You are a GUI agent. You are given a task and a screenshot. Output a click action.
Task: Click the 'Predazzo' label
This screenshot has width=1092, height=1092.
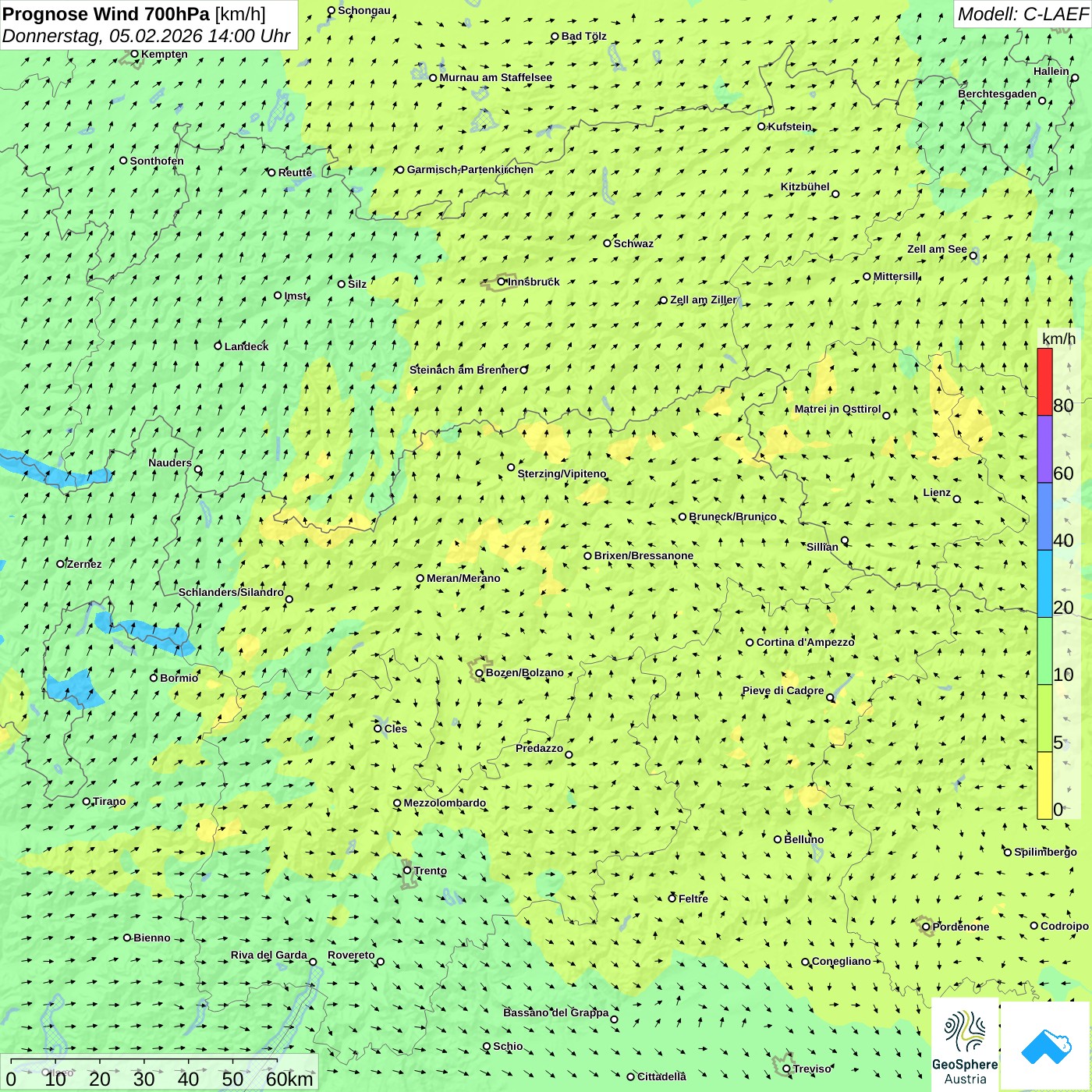click(539, 748)
